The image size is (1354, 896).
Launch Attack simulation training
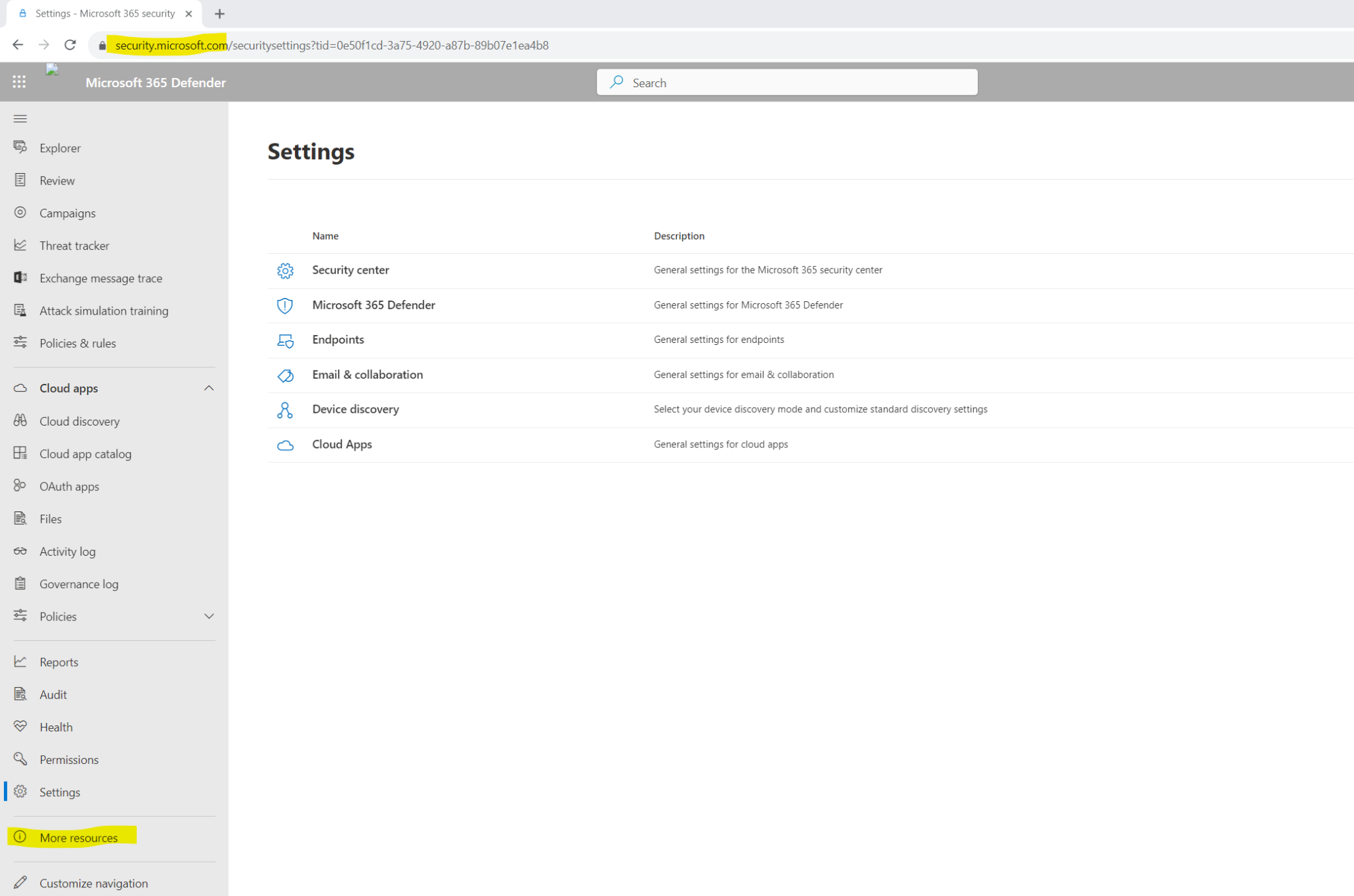[104, 311]
